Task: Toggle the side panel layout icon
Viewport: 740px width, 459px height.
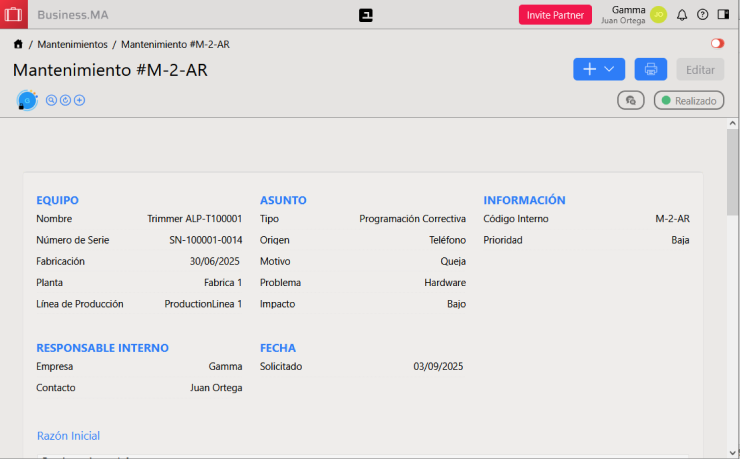Action: [x=723, y=15]
